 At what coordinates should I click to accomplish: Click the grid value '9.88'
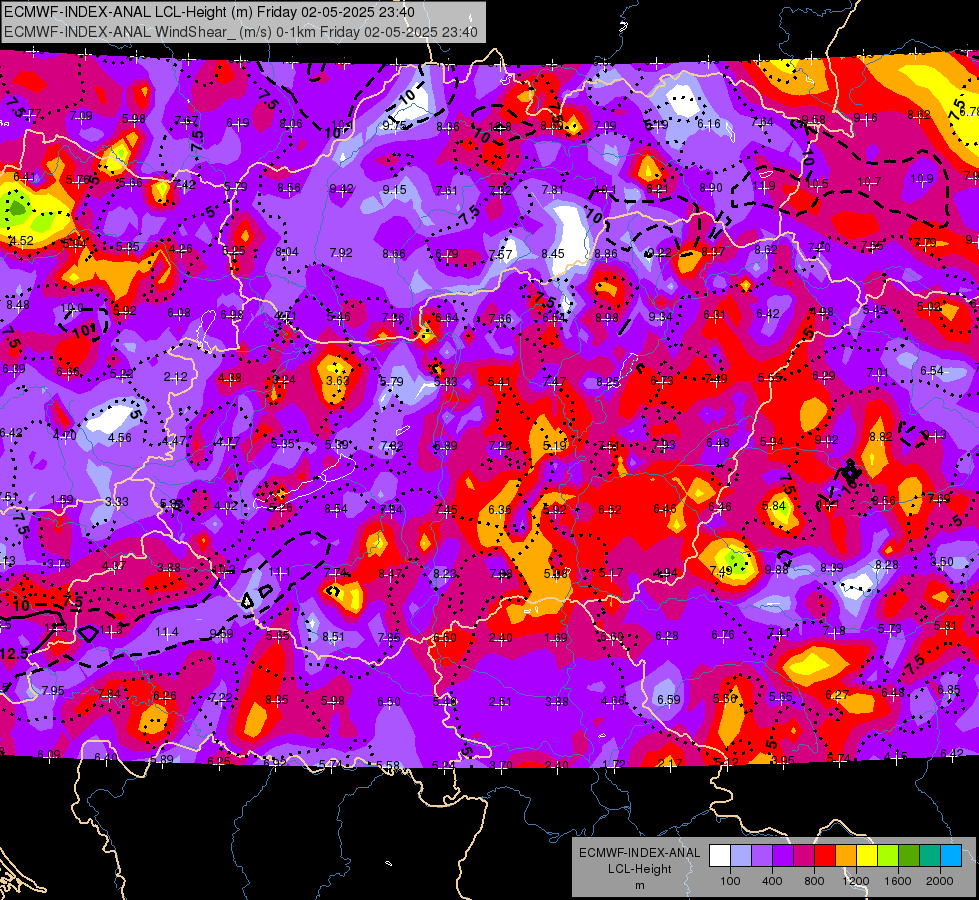[x=777, y=569]
